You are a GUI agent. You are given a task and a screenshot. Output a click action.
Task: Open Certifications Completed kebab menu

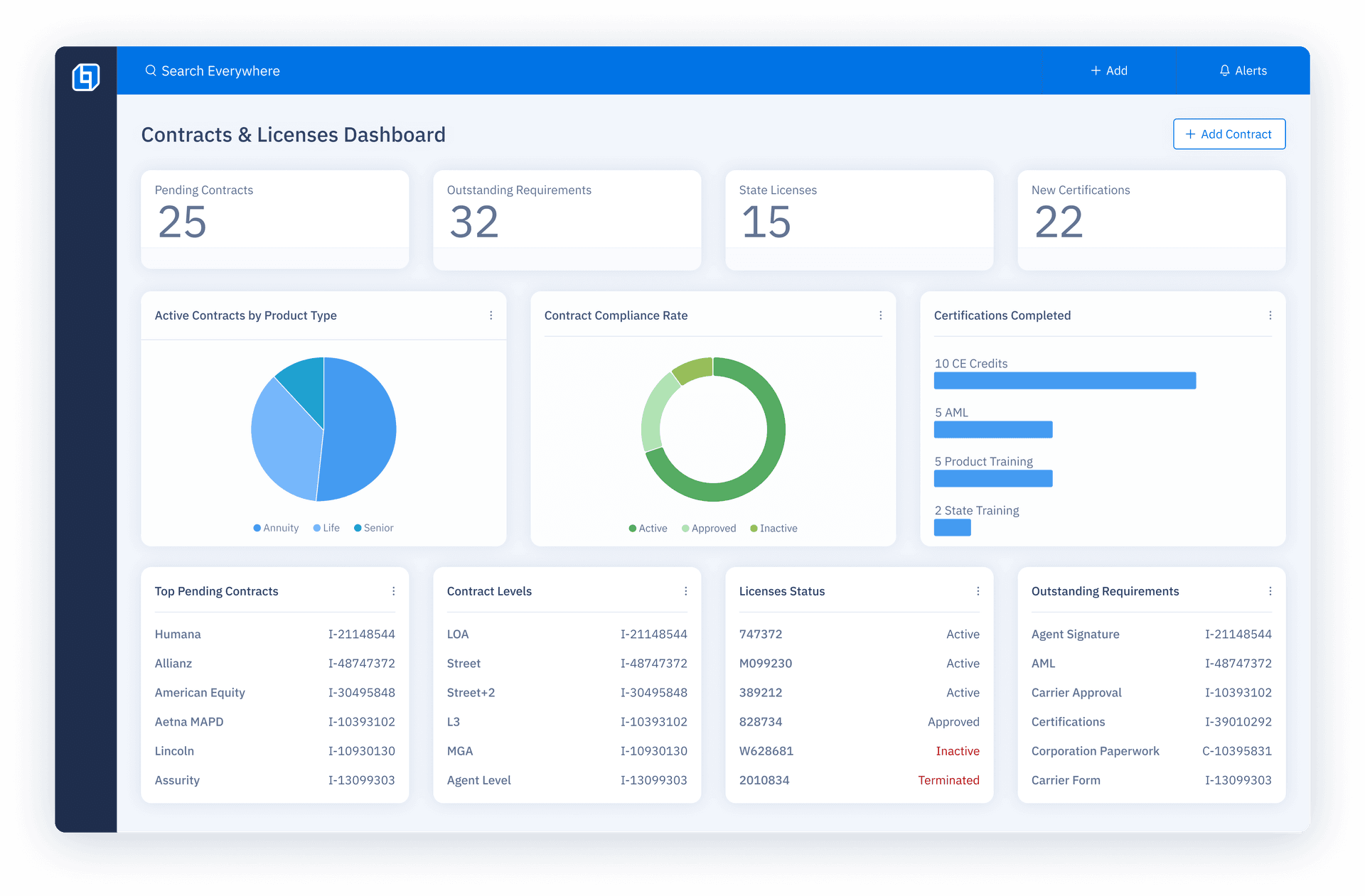[1270, 315]
